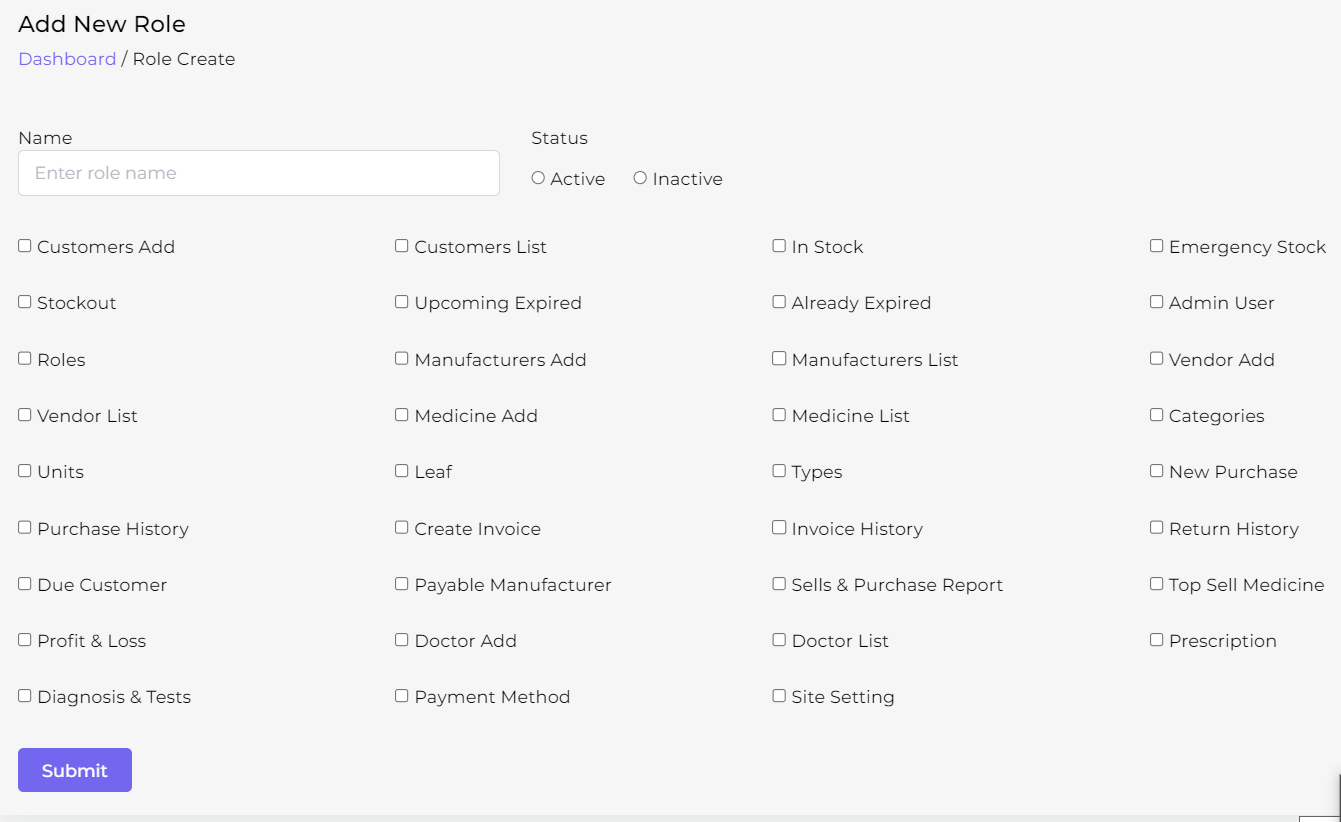Check the Medicine Add checkbox

click(402, 415)
